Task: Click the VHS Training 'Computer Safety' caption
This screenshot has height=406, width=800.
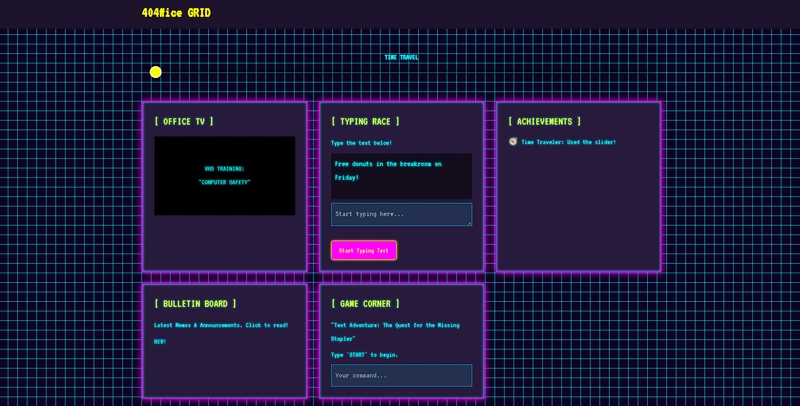Action: click(x=224, y=175)
